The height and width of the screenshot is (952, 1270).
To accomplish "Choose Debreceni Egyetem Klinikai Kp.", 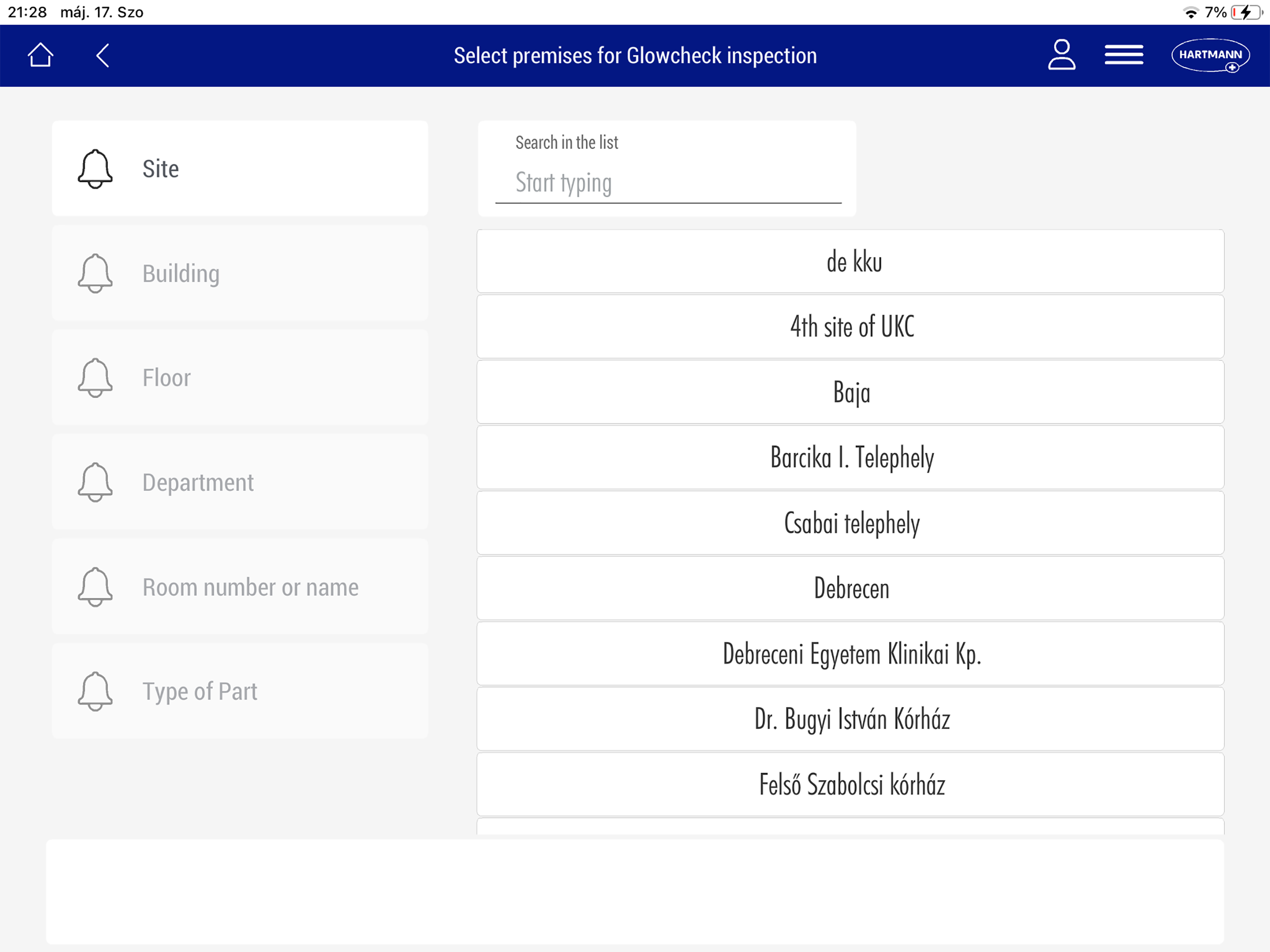I will [x=850, y=654].
